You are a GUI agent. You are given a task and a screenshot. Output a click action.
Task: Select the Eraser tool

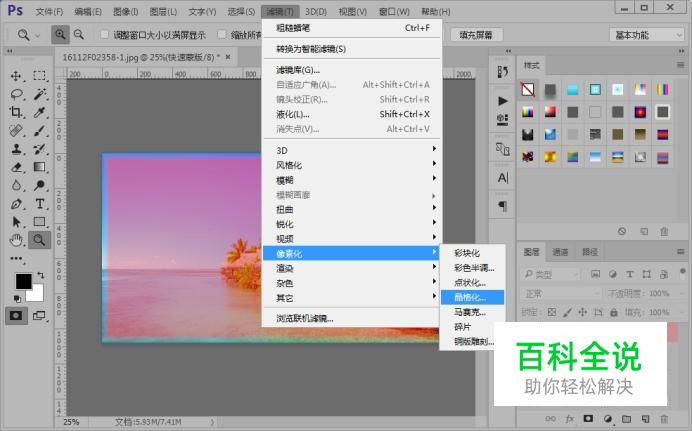pos(16,167)
